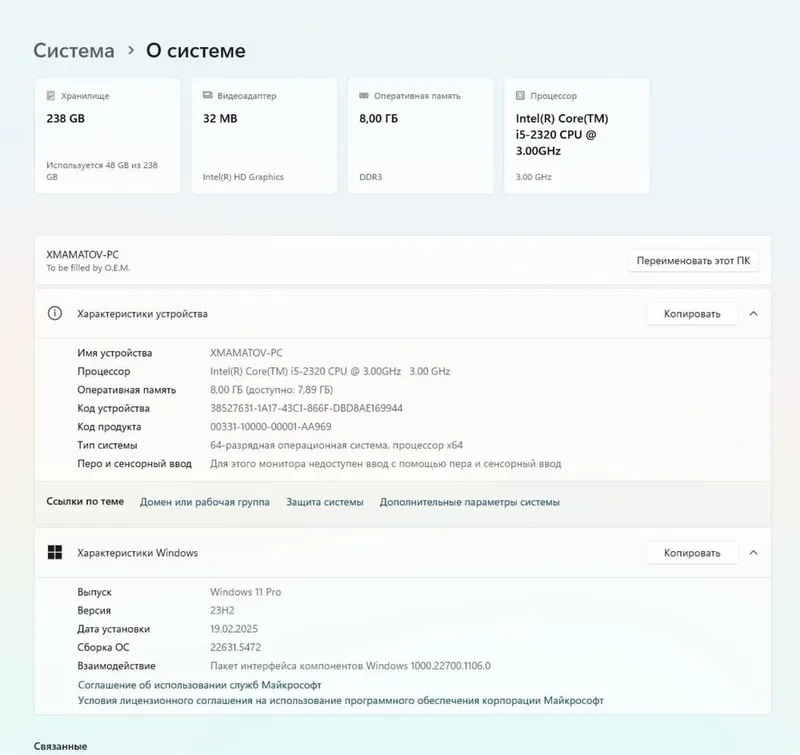Select OS build 22631.5472
This screenshot has height=755, width=800.
pos(235,647)
